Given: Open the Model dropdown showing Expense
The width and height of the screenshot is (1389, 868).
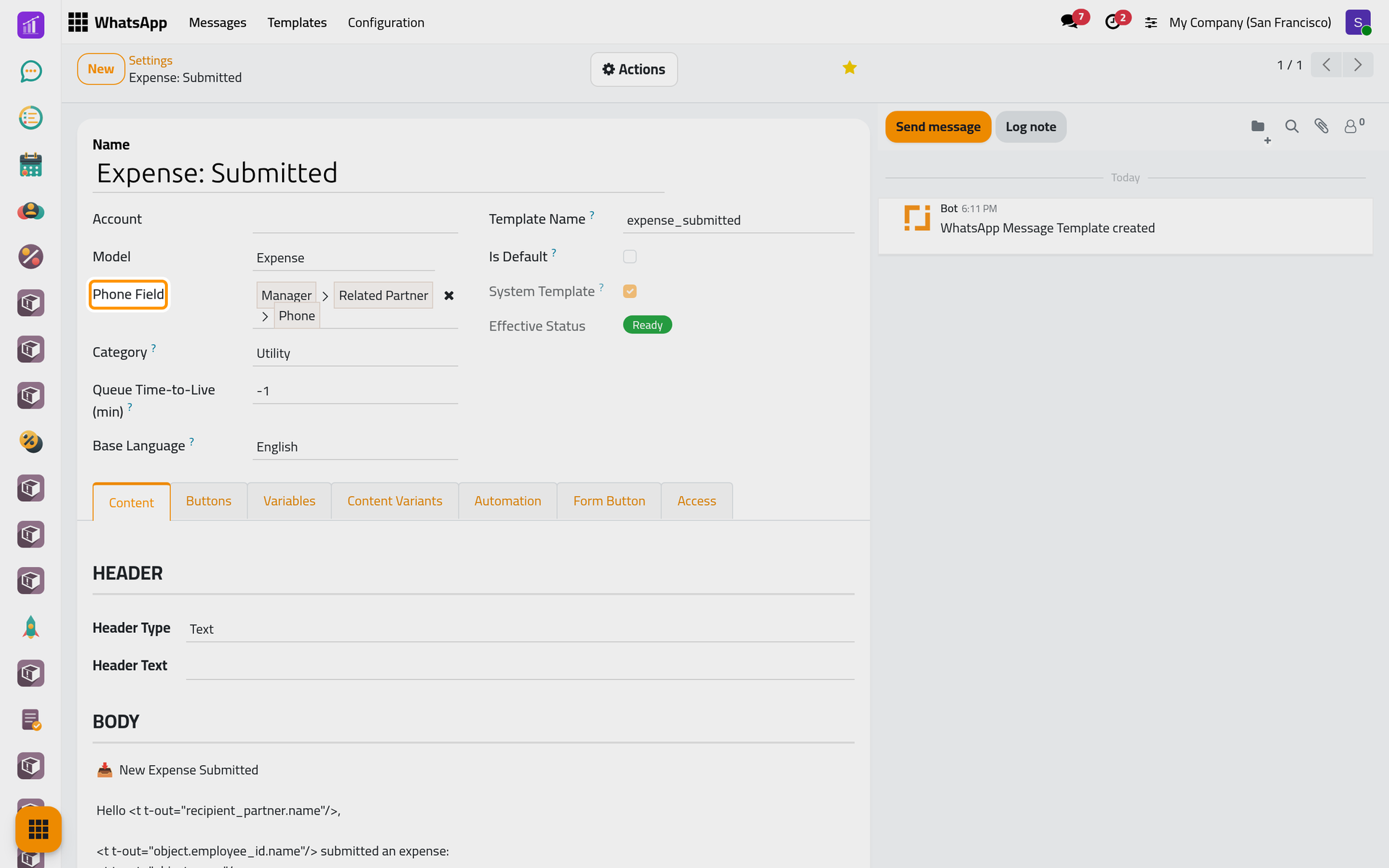Looking at the screenshot, I should click(x=344, y=258).
